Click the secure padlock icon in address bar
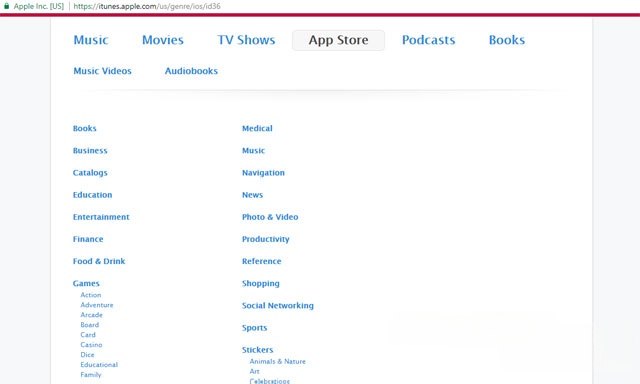Screen dimensions: 640x384 7,6
